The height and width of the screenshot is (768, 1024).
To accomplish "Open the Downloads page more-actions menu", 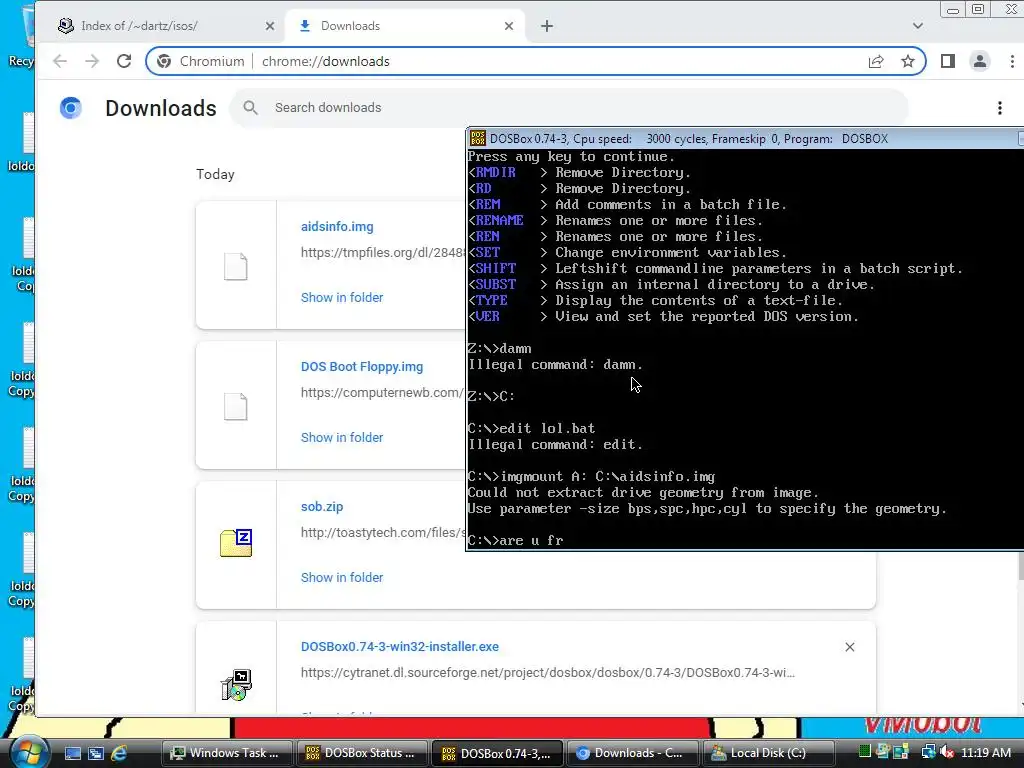I will coord(1000,108).
